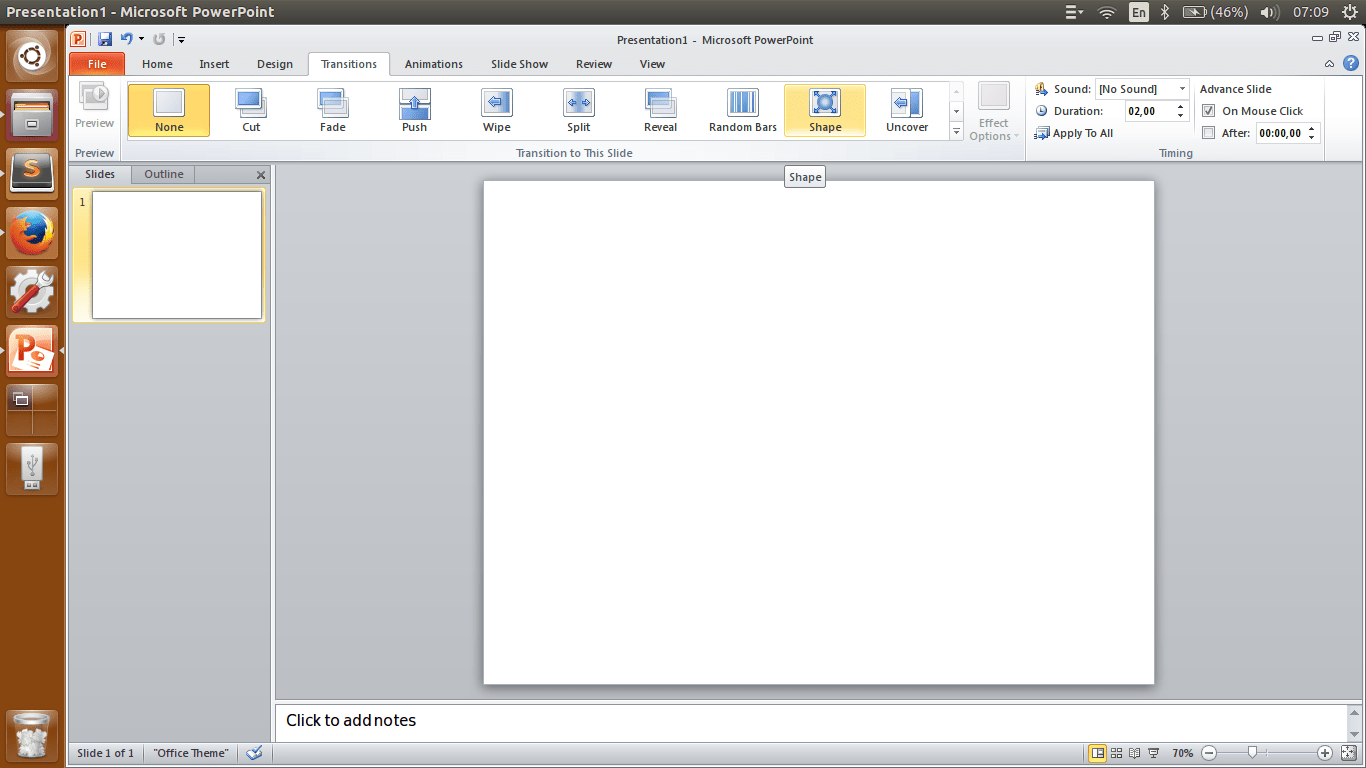Open System Settings tool from launcher
1366x768 pixels.
coord(32,293)
